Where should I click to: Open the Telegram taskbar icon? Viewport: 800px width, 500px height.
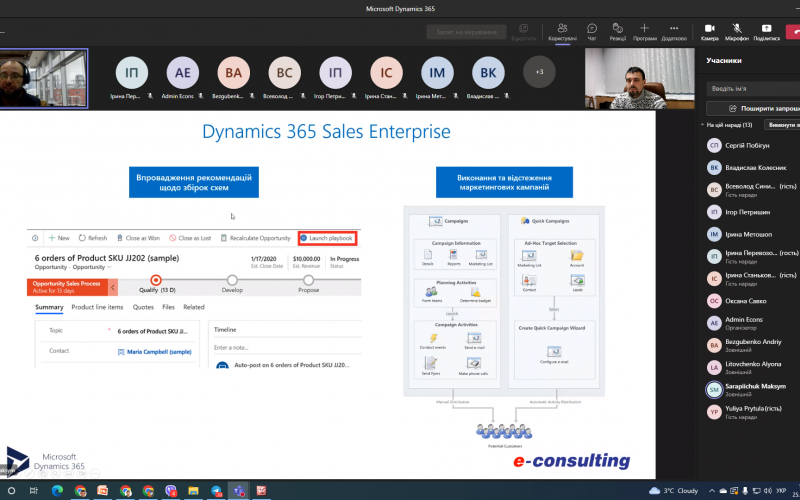[x=216, y=491]
